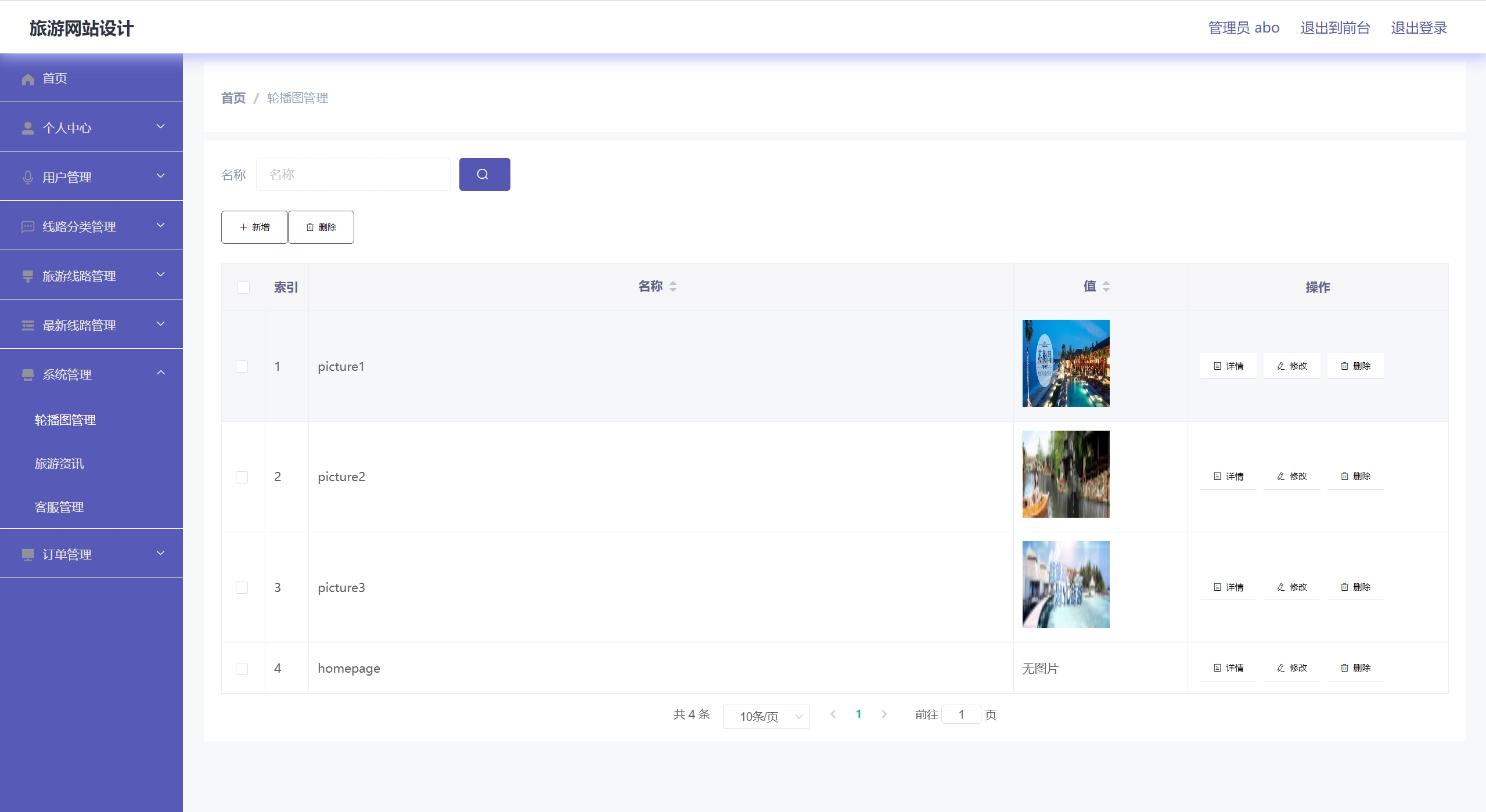Click the 新增 add button

pos(254,227)
